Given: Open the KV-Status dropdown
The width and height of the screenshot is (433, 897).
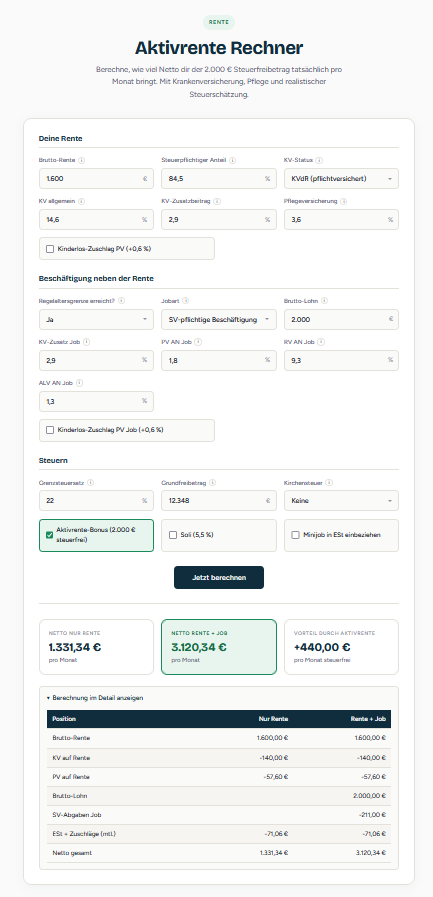Looking at the screenshot, I should pyautogui.click(x=341, y=178).
